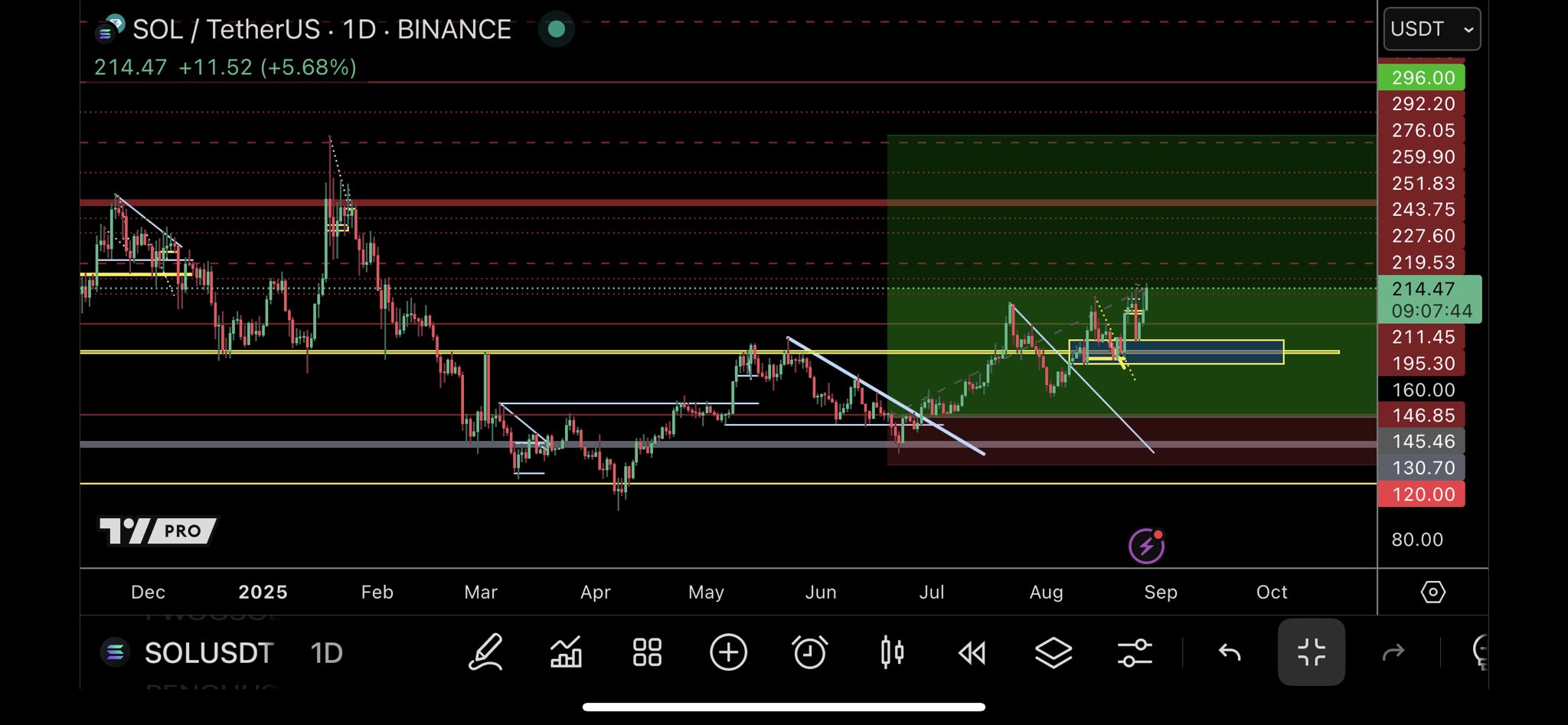Tap the SOL / TetherUS chart title

pyautogui.click(x=322, y=29)
